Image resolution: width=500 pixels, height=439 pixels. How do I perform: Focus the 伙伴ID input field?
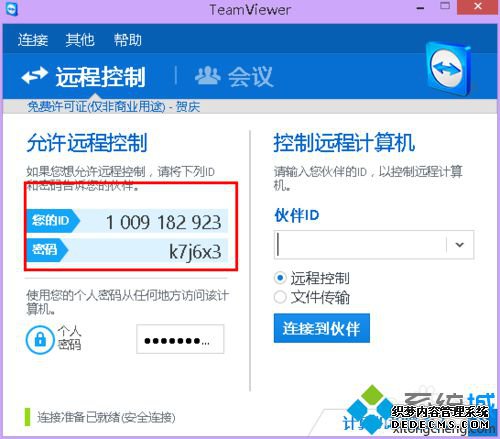click(x=360, y=245)
